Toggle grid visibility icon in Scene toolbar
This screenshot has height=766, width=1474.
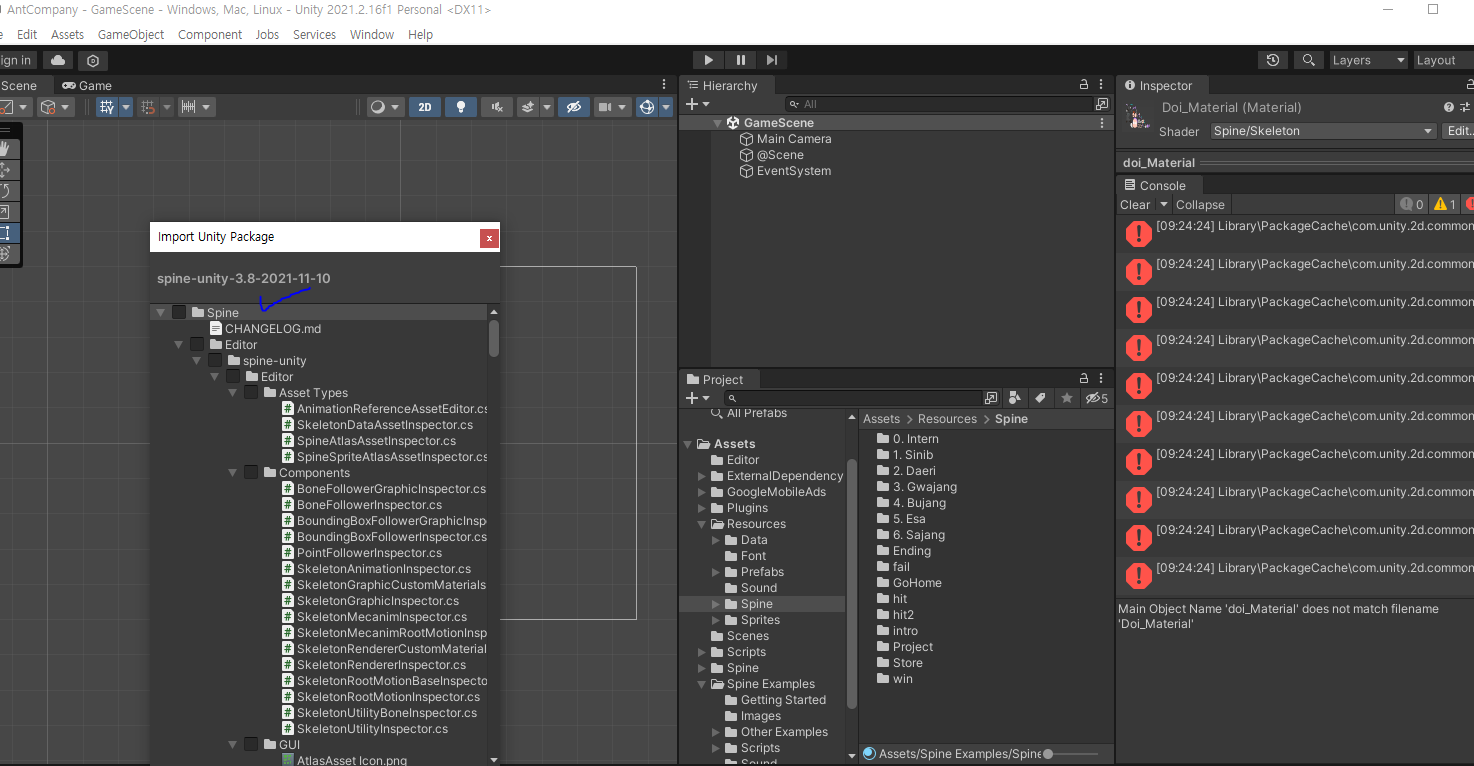[x=107, y=107]
